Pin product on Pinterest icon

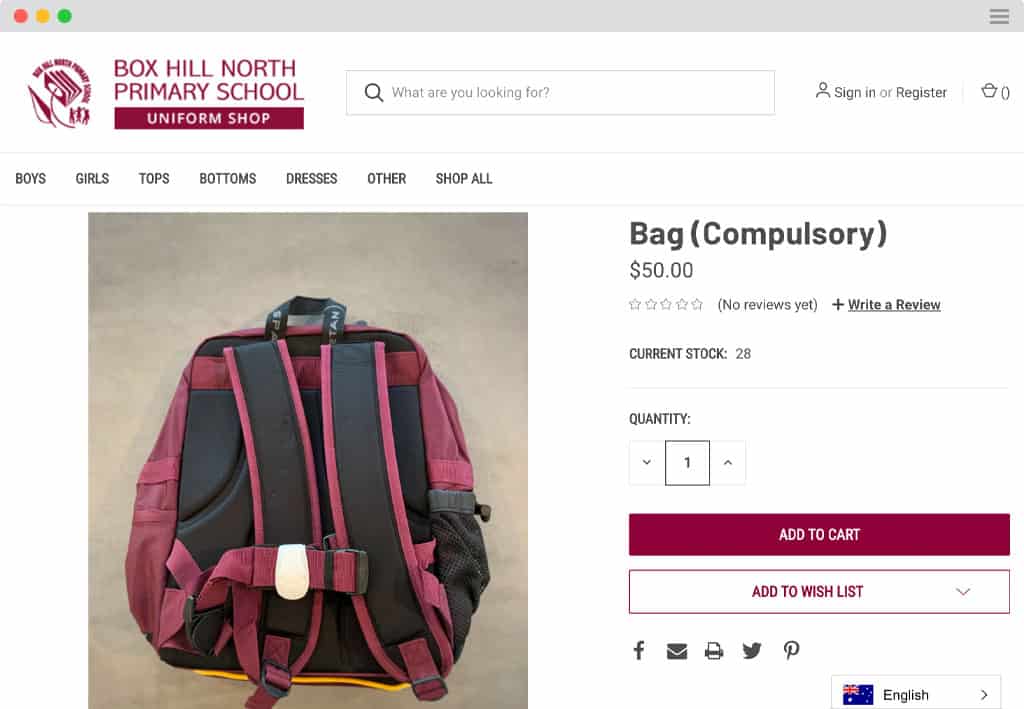click(791, 650)
